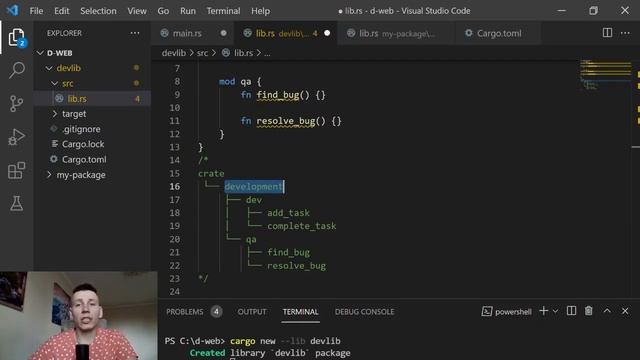Click add_task in the comment tree
The height and width of the screenshot is (360, 640).
(288, 213)
